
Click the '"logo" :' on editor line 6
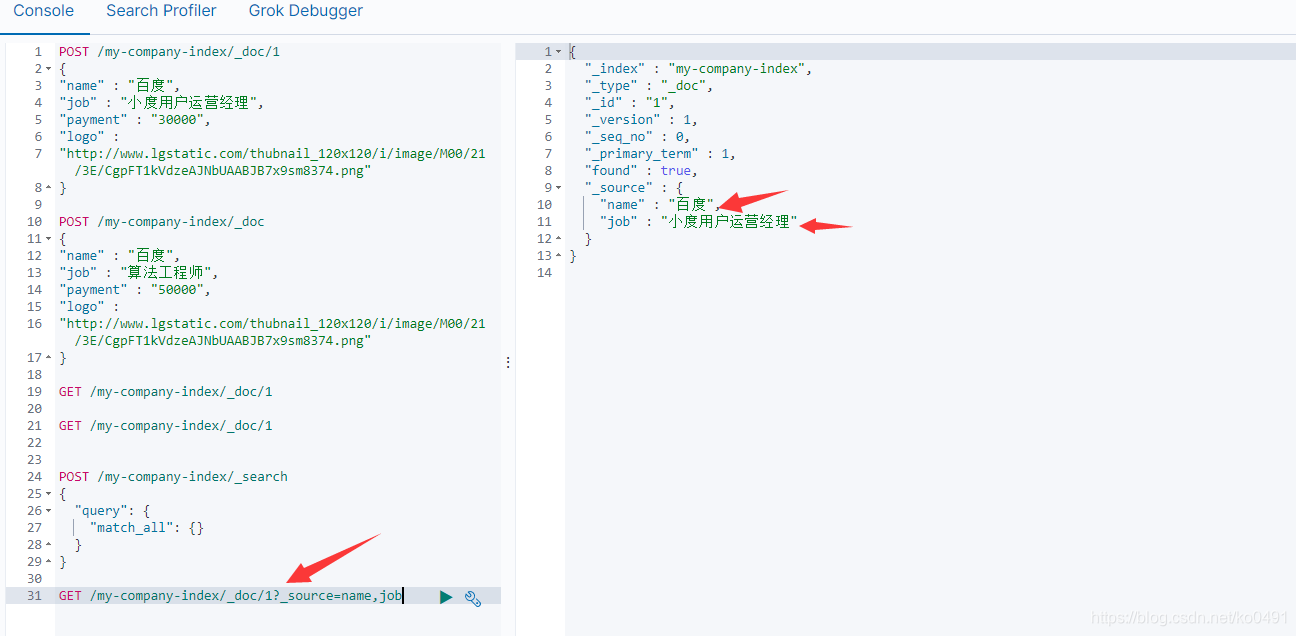89,137
